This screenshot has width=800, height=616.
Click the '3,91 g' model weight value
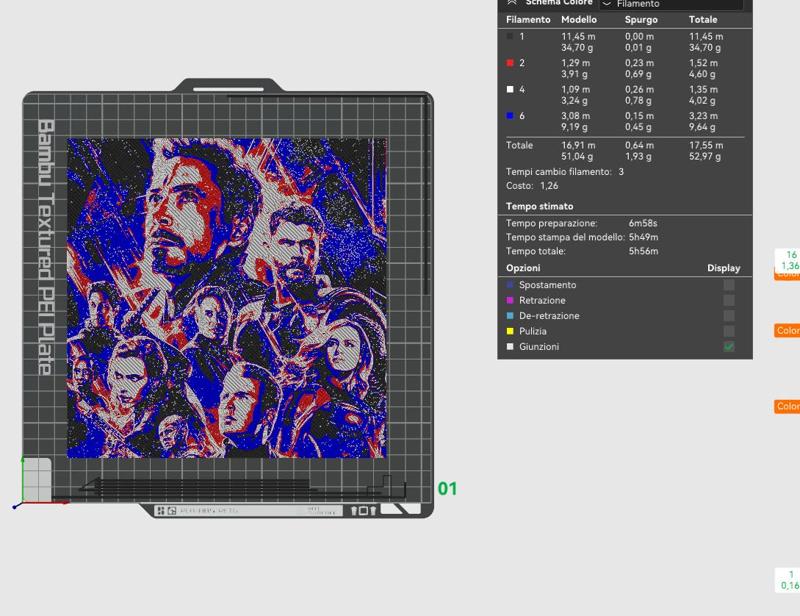(x=574, y=74)
